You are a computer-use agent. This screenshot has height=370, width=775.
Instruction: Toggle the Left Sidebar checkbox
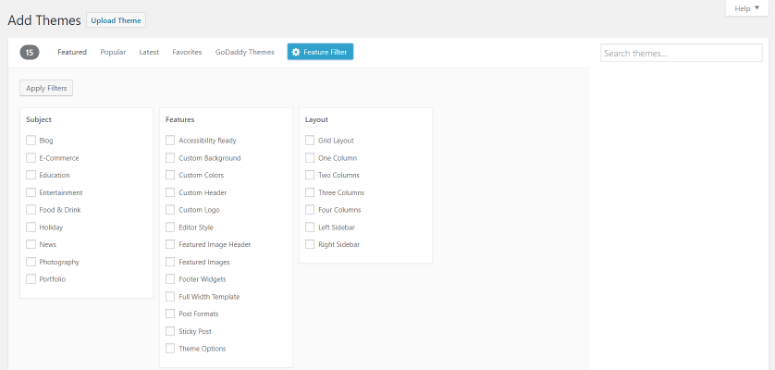[310, 227]
